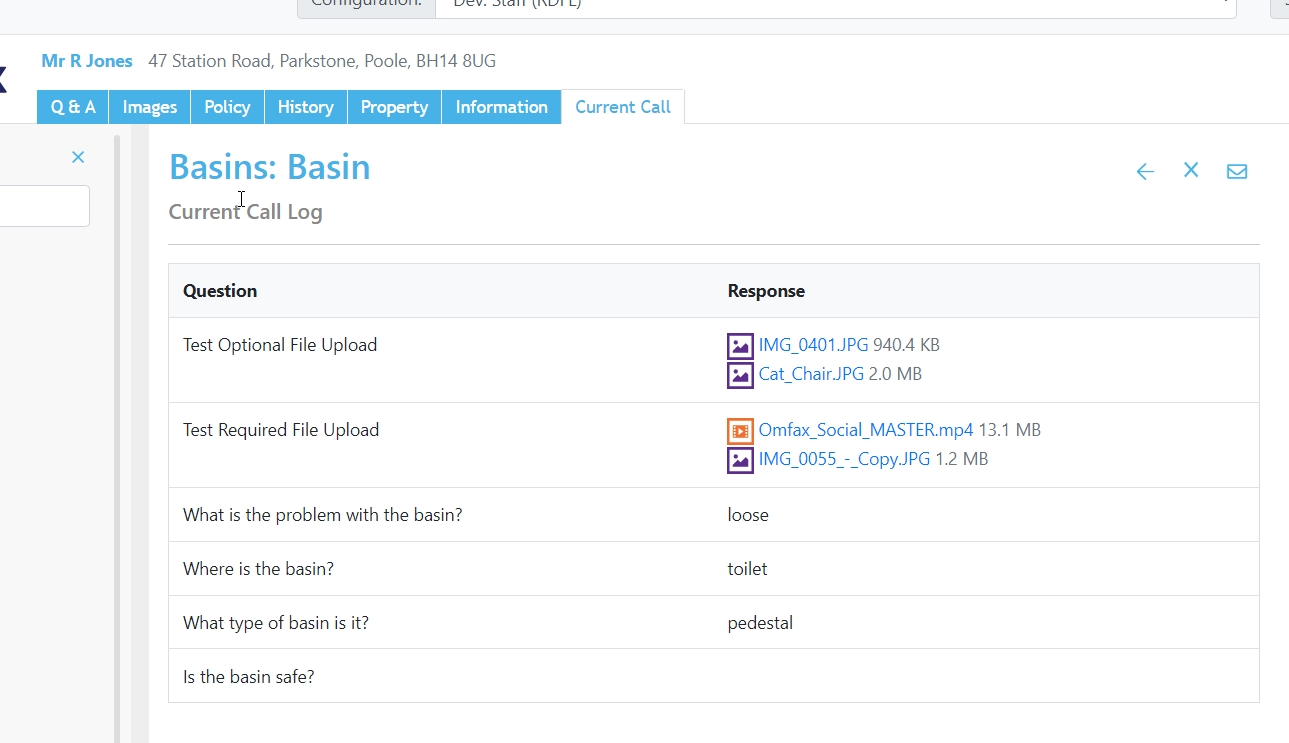Click the envelope email icon

click(1237, 172)
